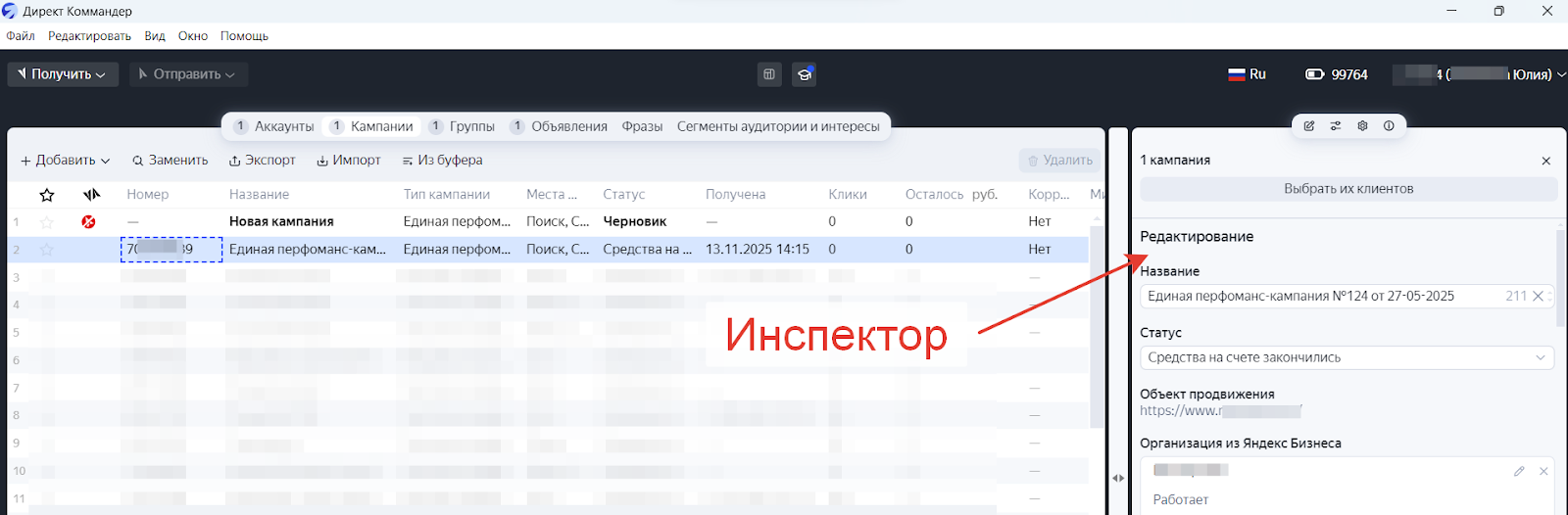Open inspector filter sliders icon
Screen dimensions: 1568x515
click(1336, 126)
